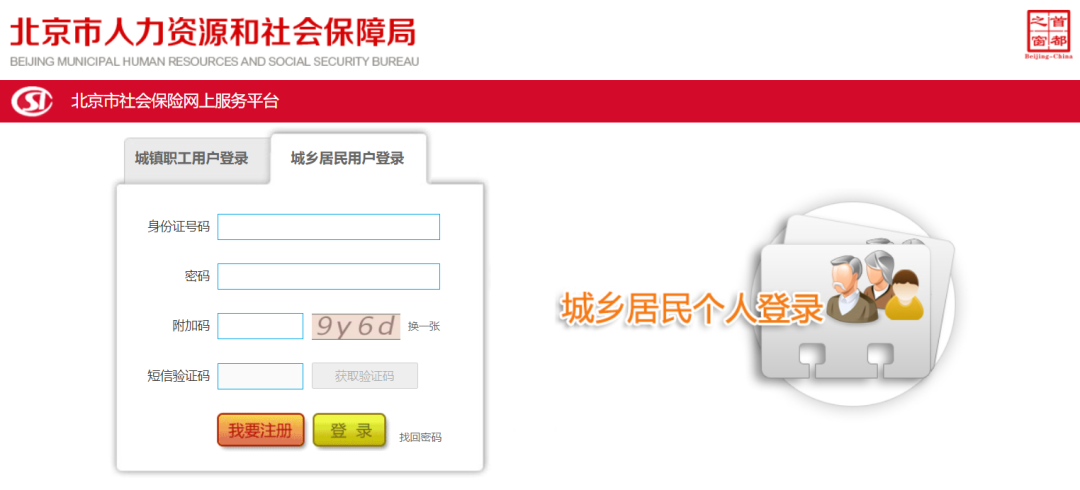1080x490 pixels.
Task: Click the 短信验证码 input field
Action: [x=260, y=376]
